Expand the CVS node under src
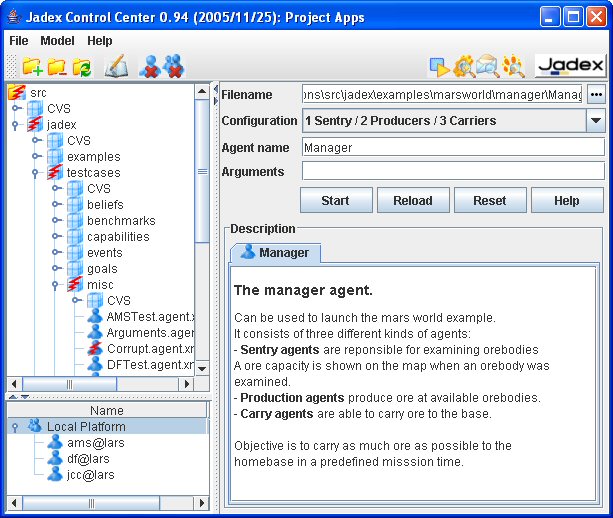 [x=16, y=108]
